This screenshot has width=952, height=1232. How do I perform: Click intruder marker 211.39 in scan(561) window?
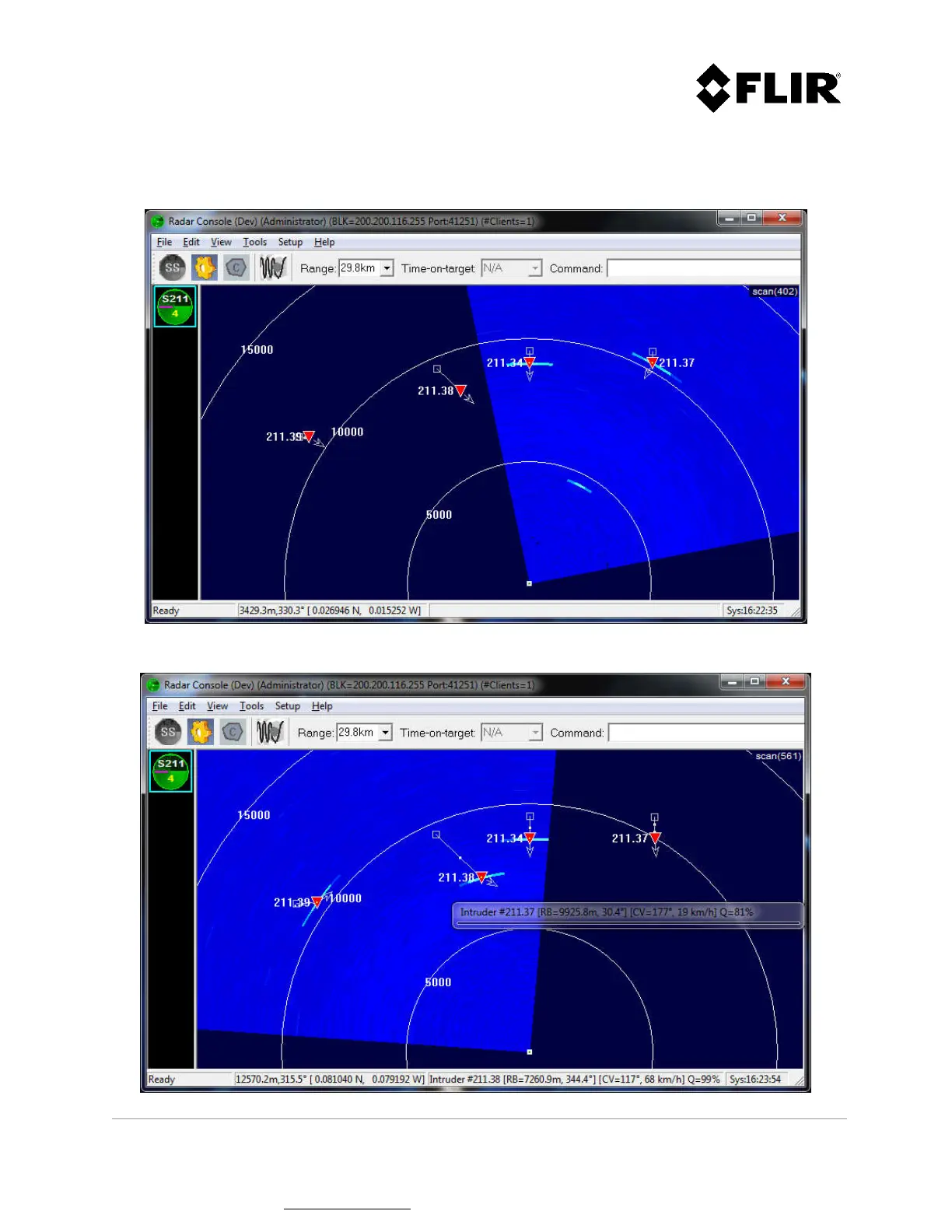coord(317,902)
